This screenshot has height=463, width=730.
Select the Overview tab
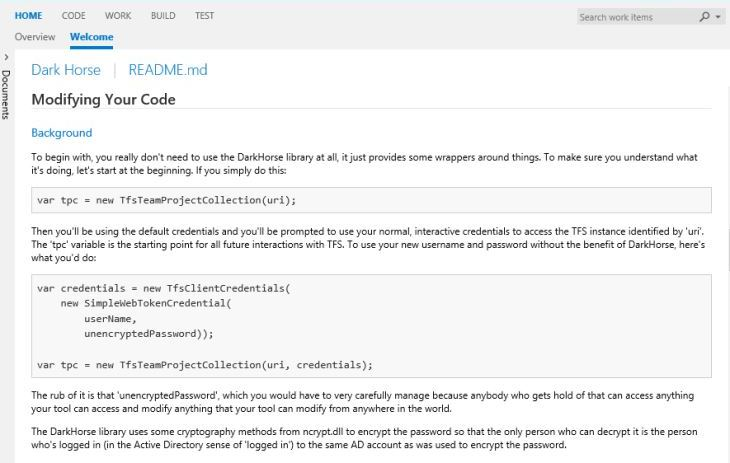coord(35,37)
